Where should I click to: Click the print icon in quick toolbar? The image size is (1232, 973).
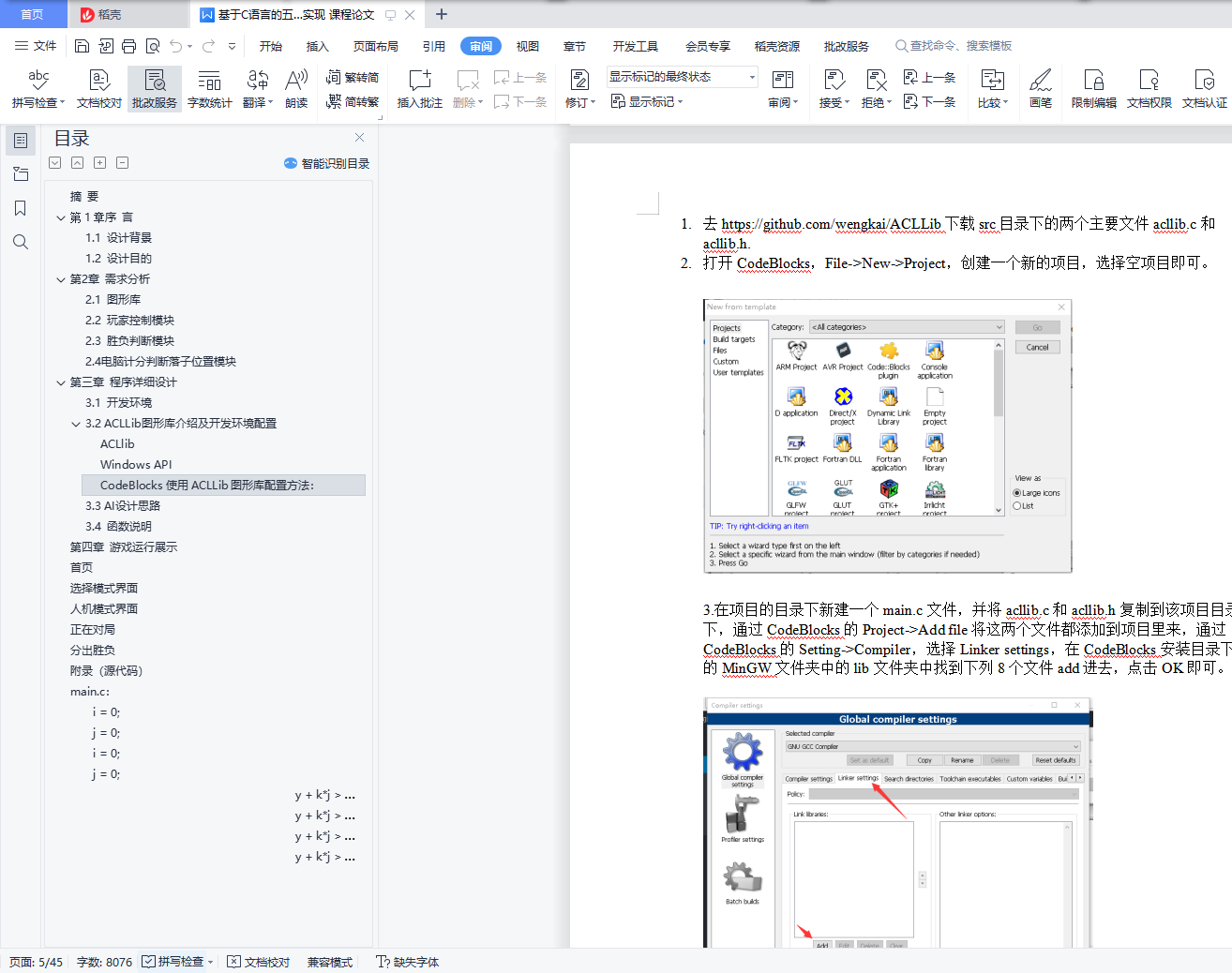coord(128,46)
